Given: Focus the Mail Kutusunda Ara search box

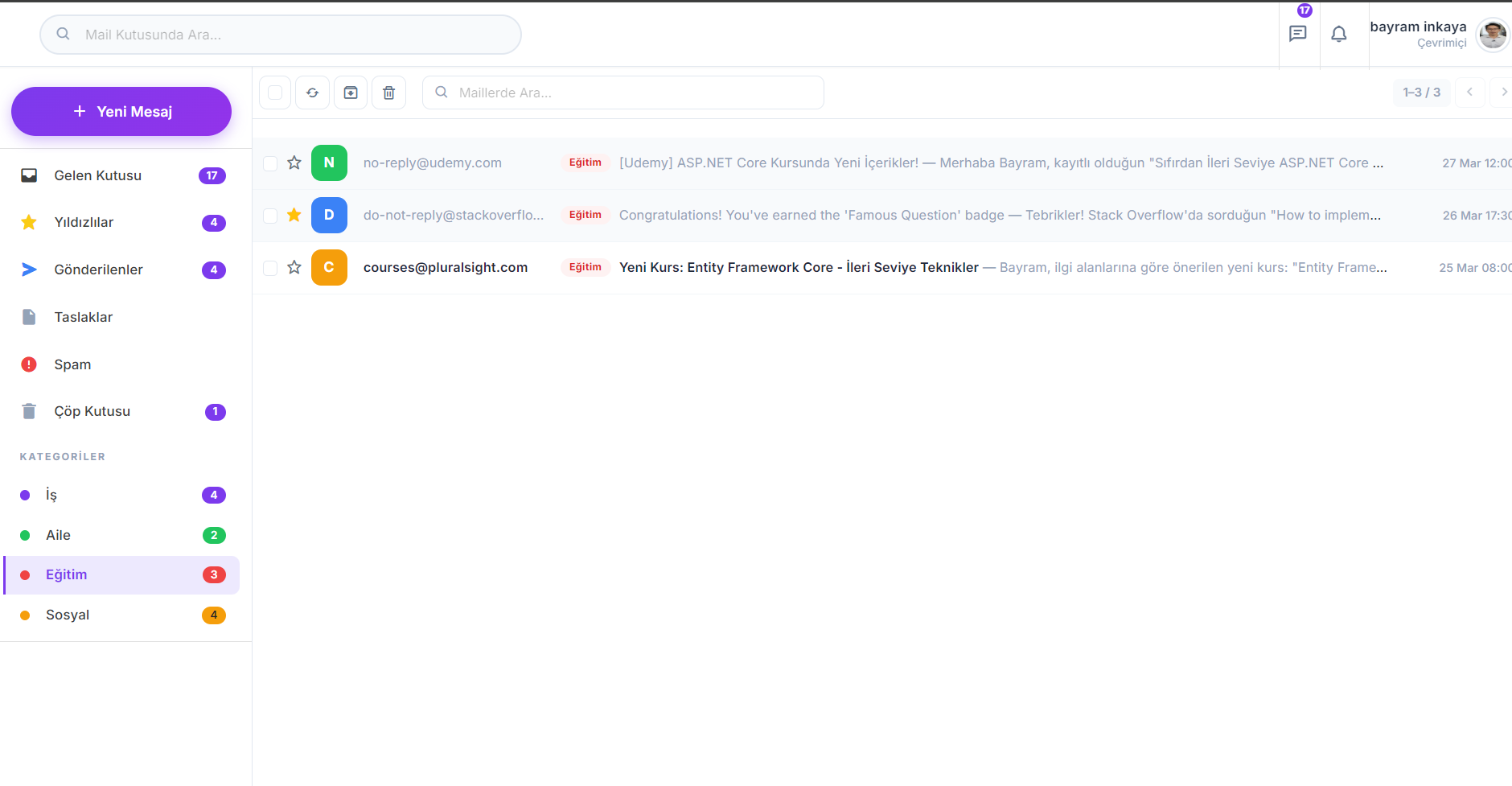Looking at the screenshot, I should tap(281, 35).
